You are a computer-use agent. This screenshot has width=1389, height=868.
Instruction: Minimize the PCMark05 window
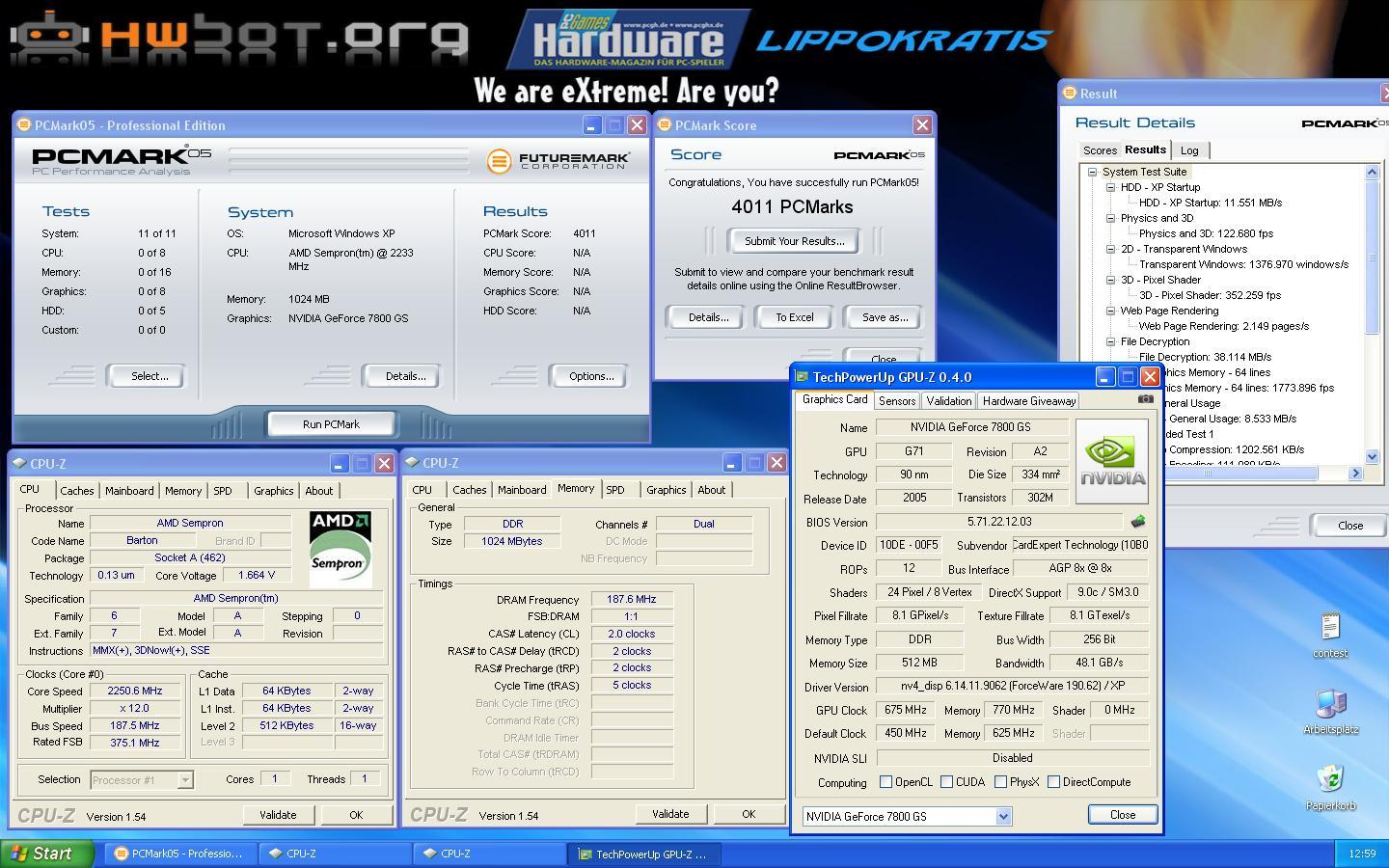[592, 124]
